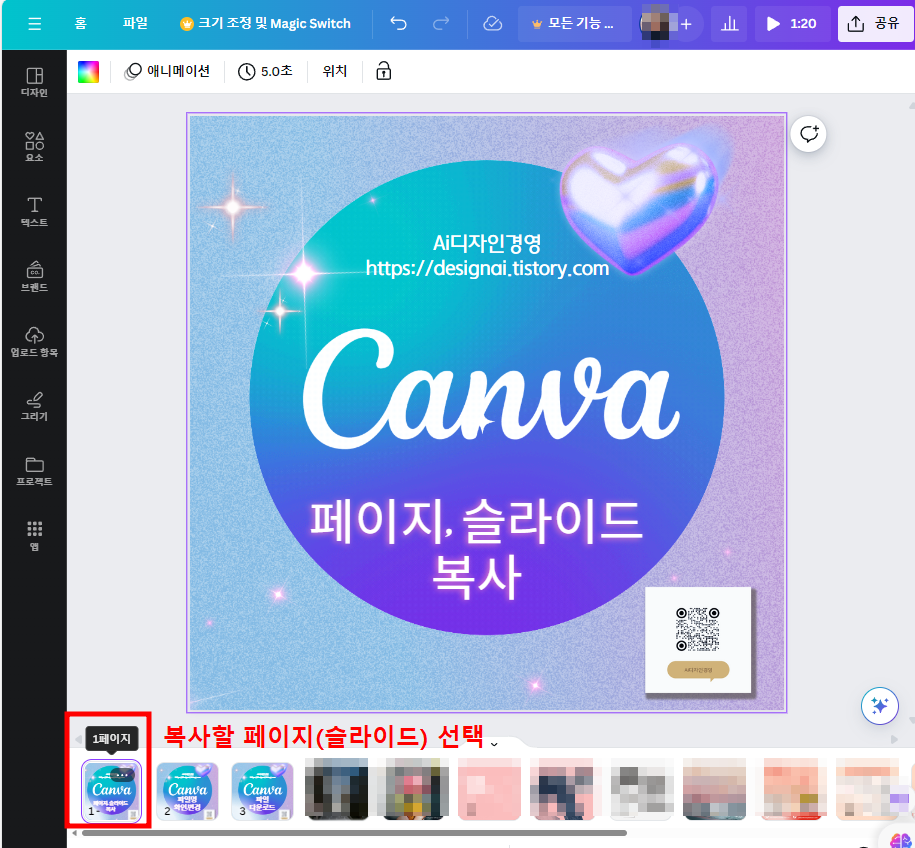Screen dimensions: 915x848
Task: Open the 위치 position panel
Action: click(334, 71)
